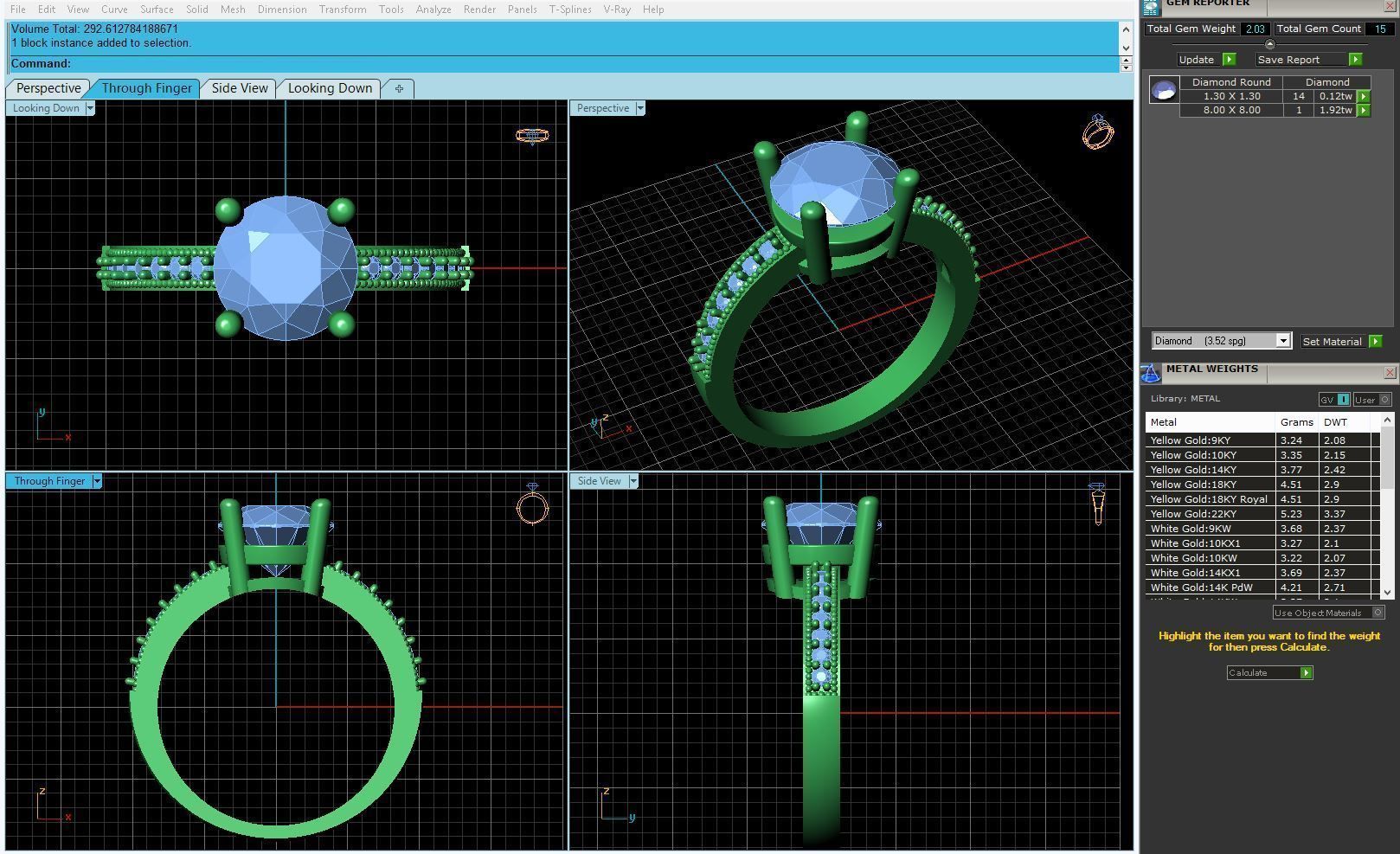Add a new viewport tab with the plus icon

tap(399, 88)
